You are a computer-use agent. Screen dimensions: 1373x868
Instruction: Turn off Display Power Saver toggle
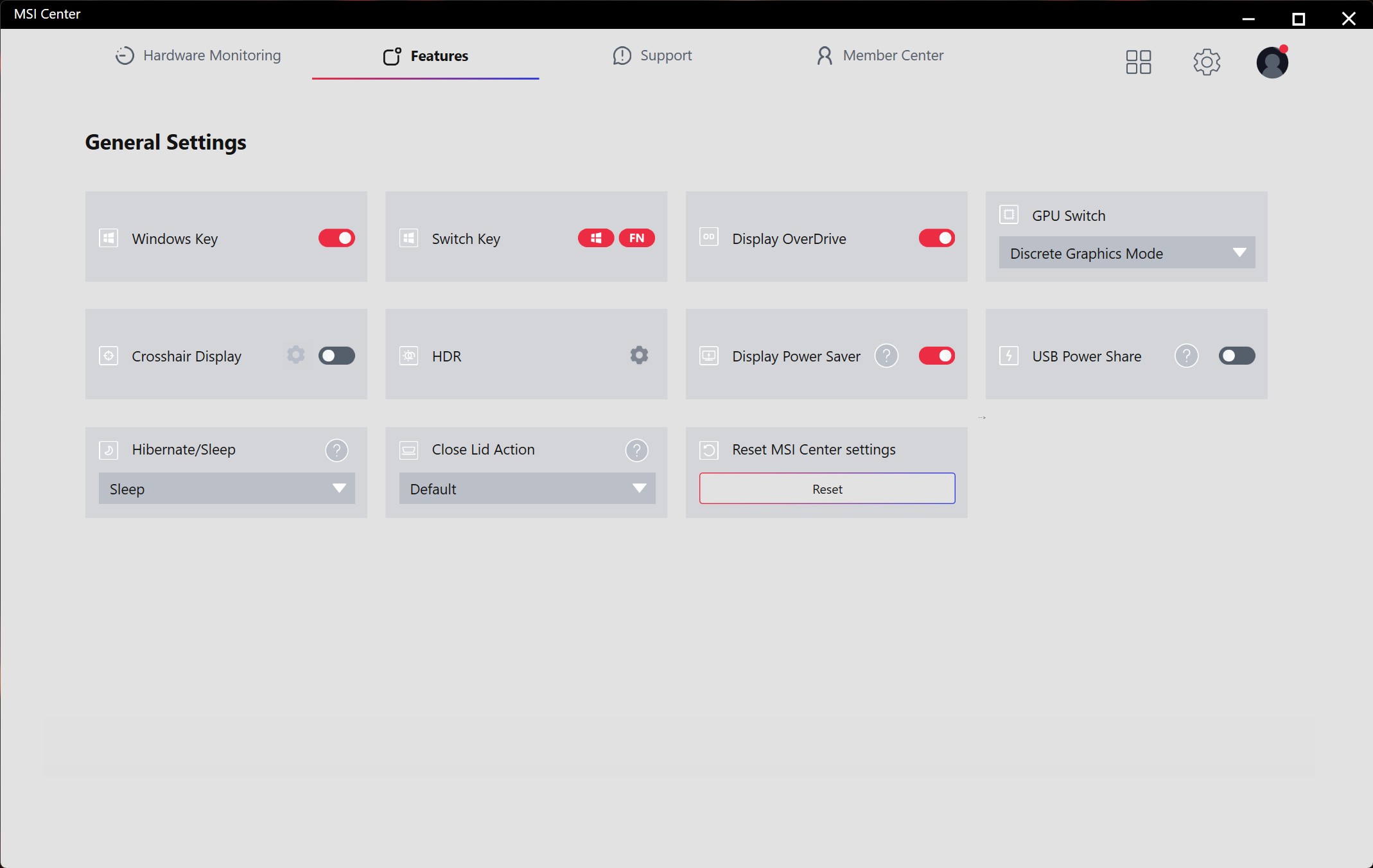pyautogui.click(x=936, y=356)
